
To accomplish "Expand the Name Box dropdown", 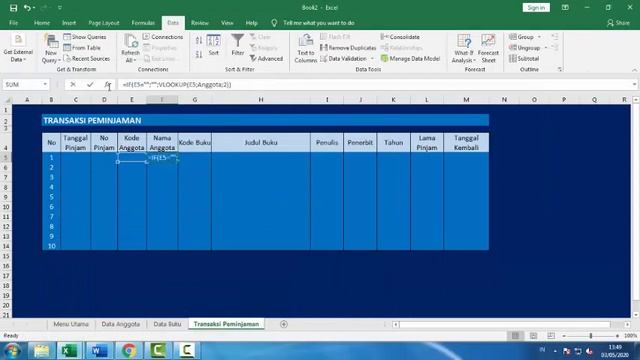I will (45, 84).
